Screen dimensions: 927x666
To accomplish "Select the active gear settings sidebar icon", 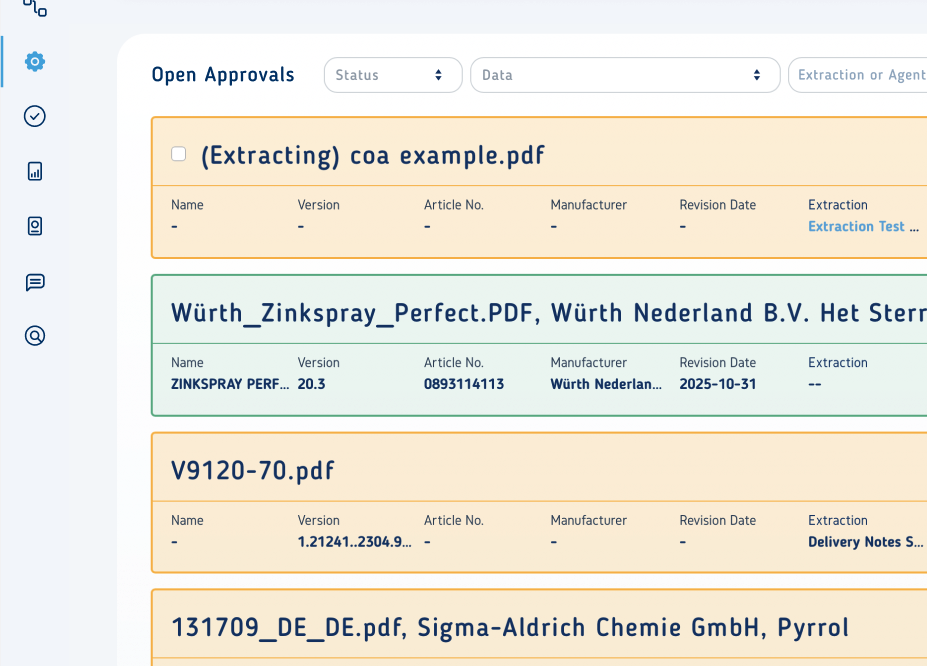I will 35,61.
